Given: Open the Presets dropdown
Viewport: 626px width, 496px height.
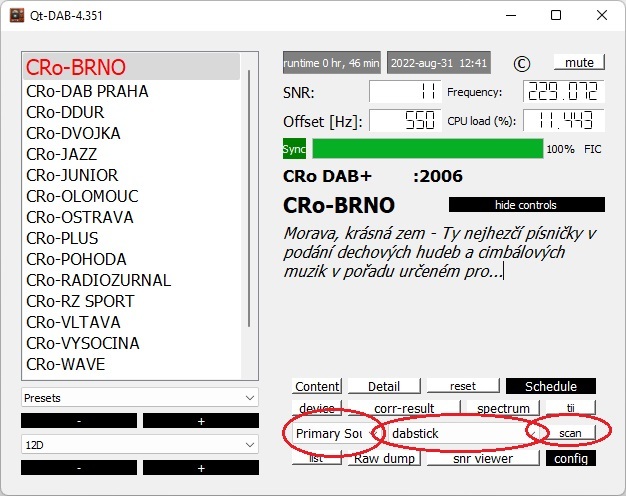Looking at the screenshot, I should tap(140, 398).
